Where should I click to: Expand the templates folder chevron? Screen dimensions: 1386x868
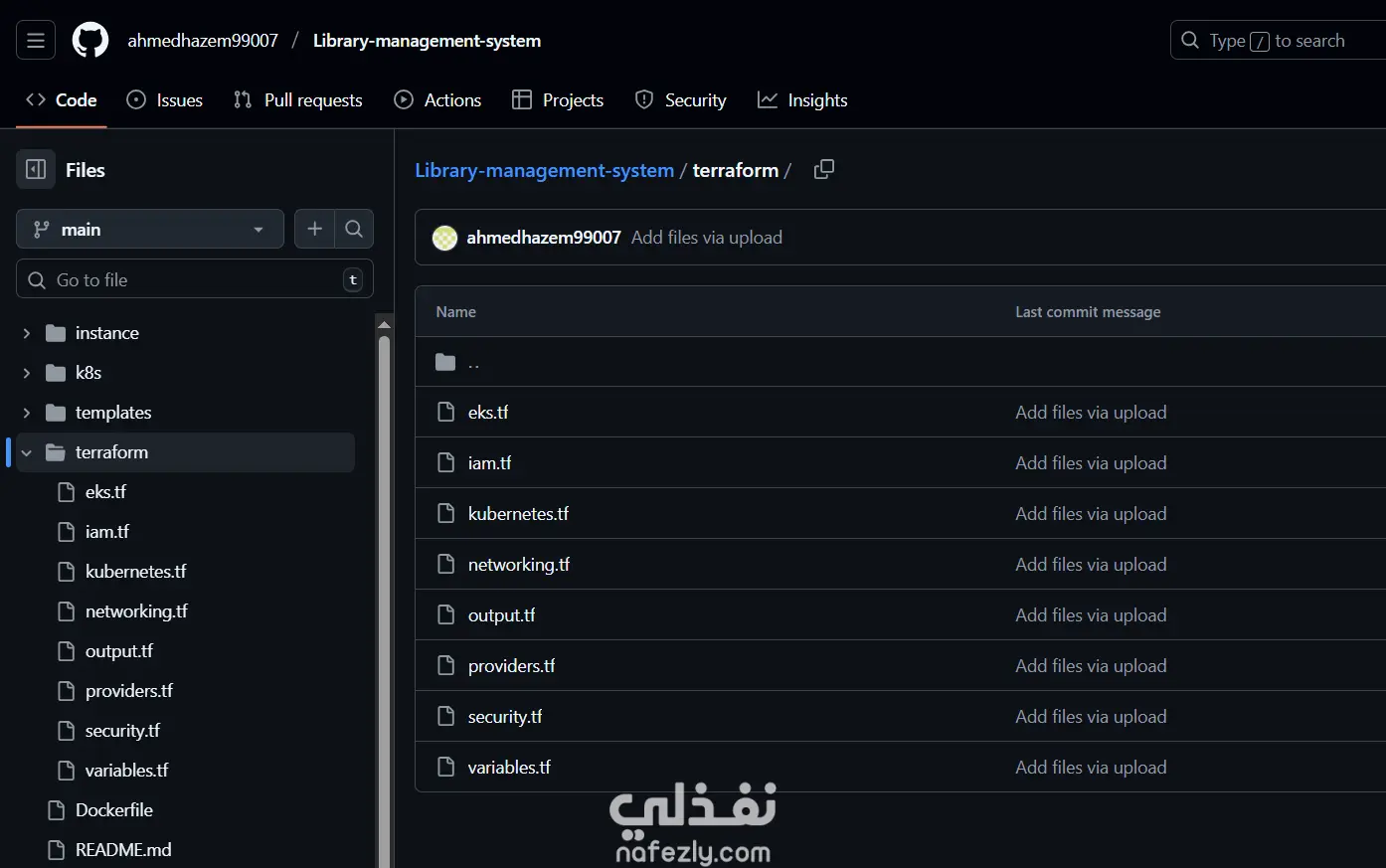(27, 413)
